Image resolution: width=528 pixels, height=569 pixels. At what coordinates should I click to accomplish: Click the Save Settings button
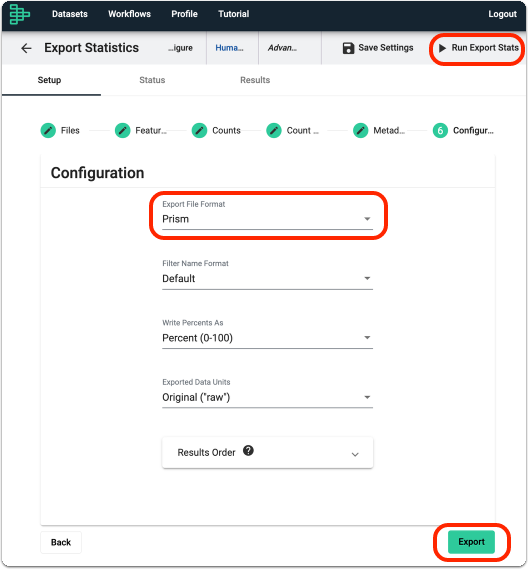pos(378,48)
